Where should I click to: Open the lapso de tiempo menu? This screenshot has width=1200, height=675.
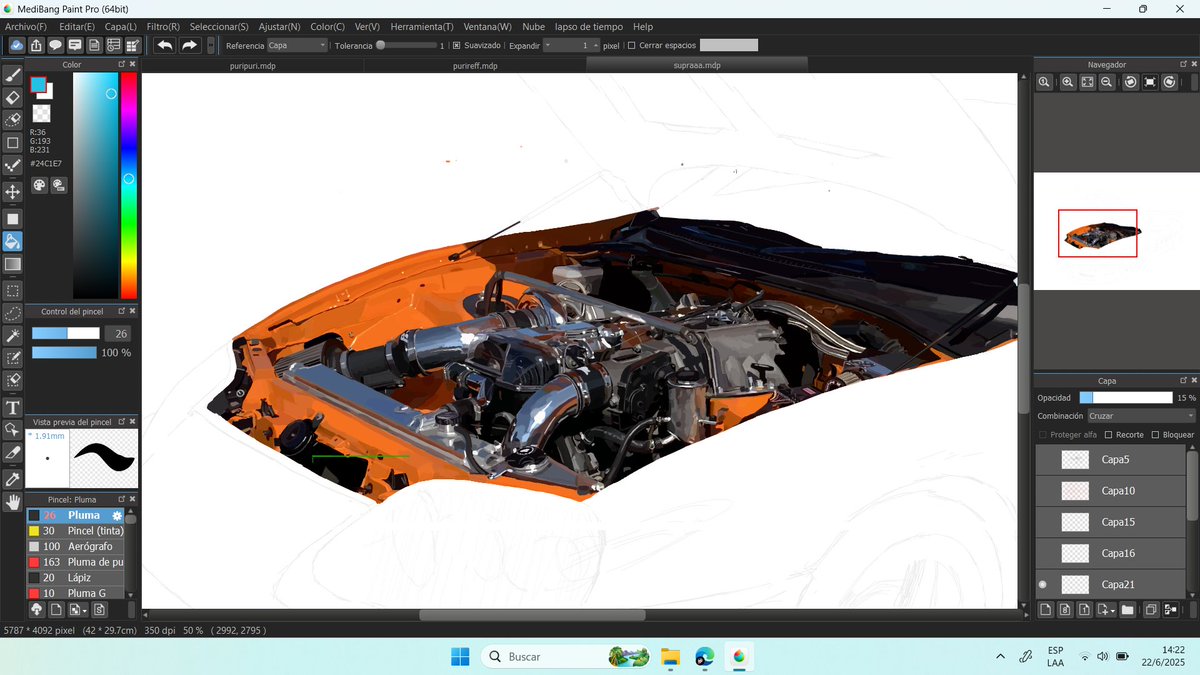588,26
